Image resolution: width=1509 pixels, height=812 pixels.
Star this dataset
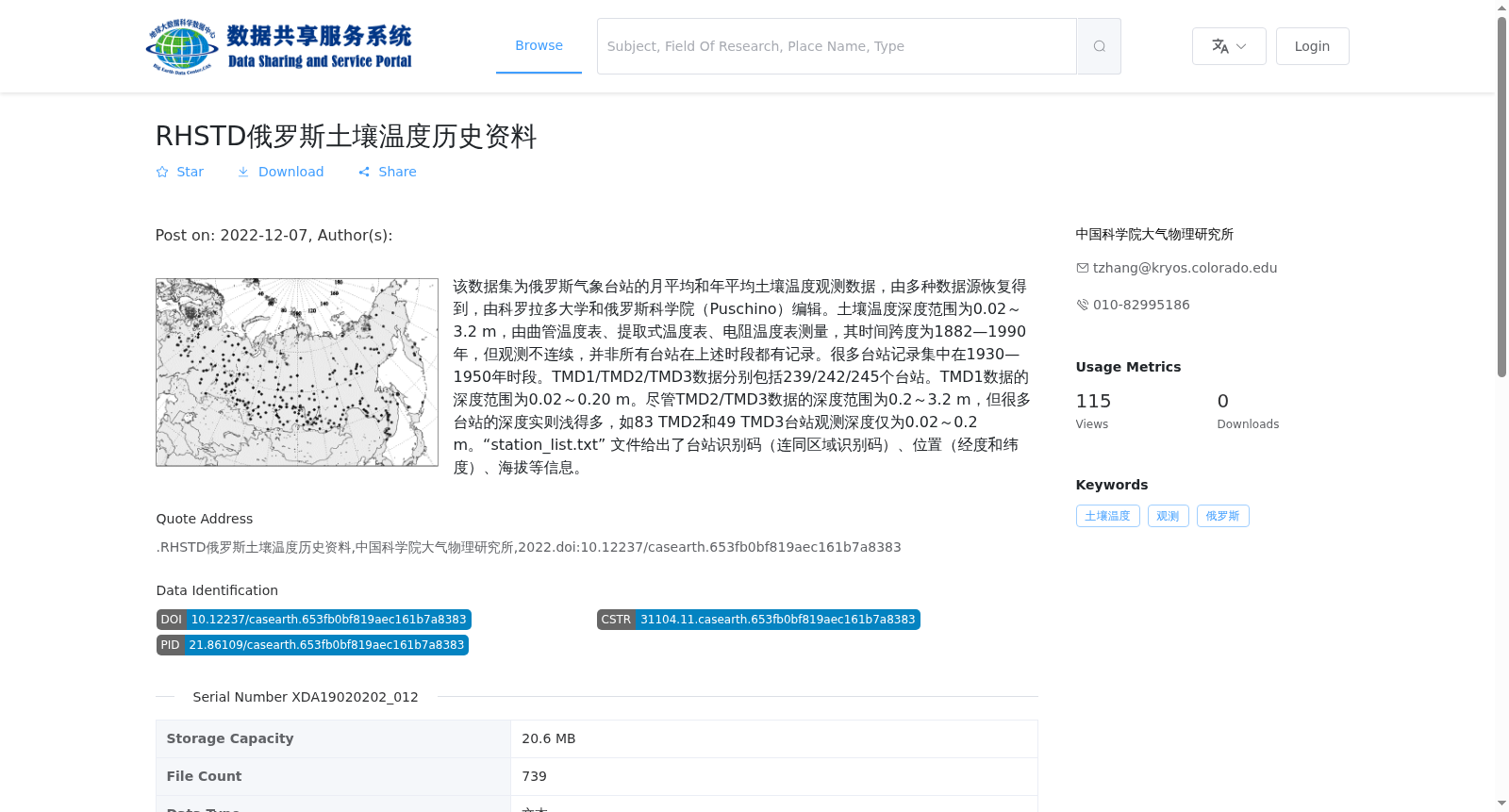coord(180,172)
